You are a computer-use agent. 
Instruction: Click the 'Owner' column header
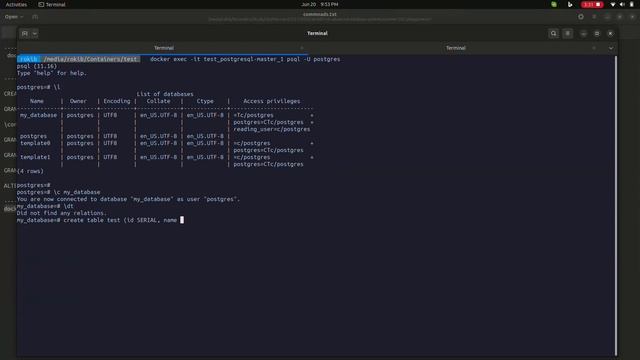(x=78, y=101)
